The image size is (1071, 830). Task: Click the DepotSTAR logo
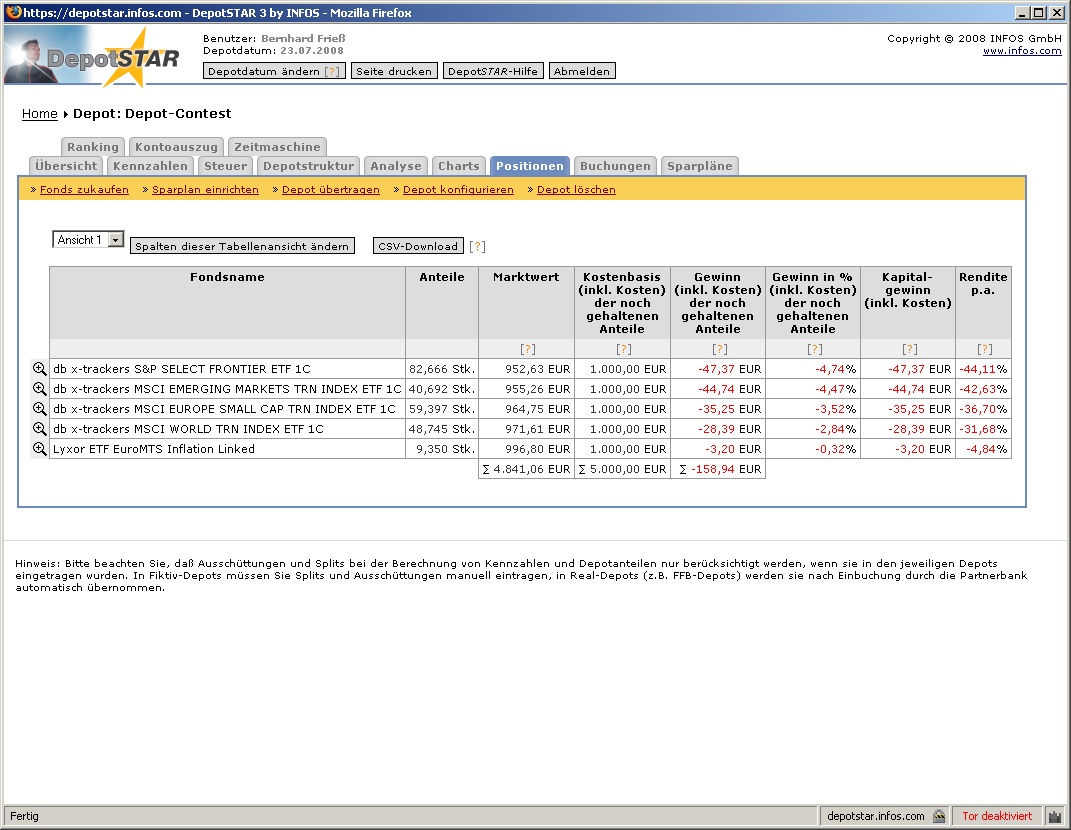point(93,56)
